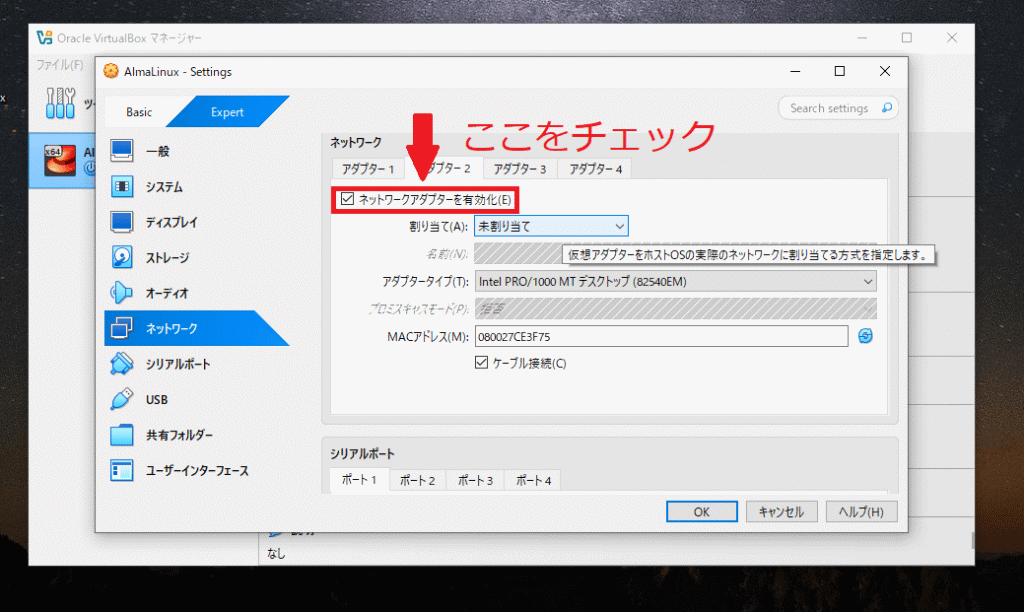
Task: Generate a new MAC address with refresh icon
Action: point(865,336)
